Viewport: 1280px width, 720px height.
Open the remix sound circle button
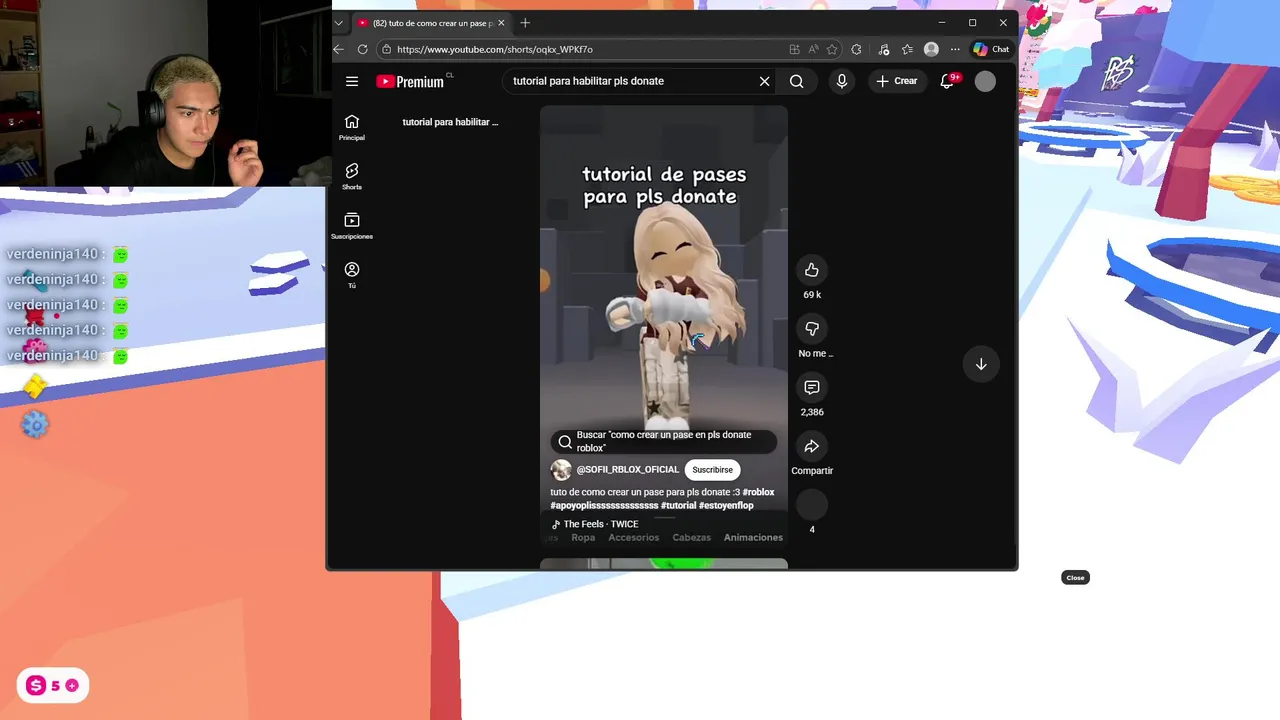(812, 505)
